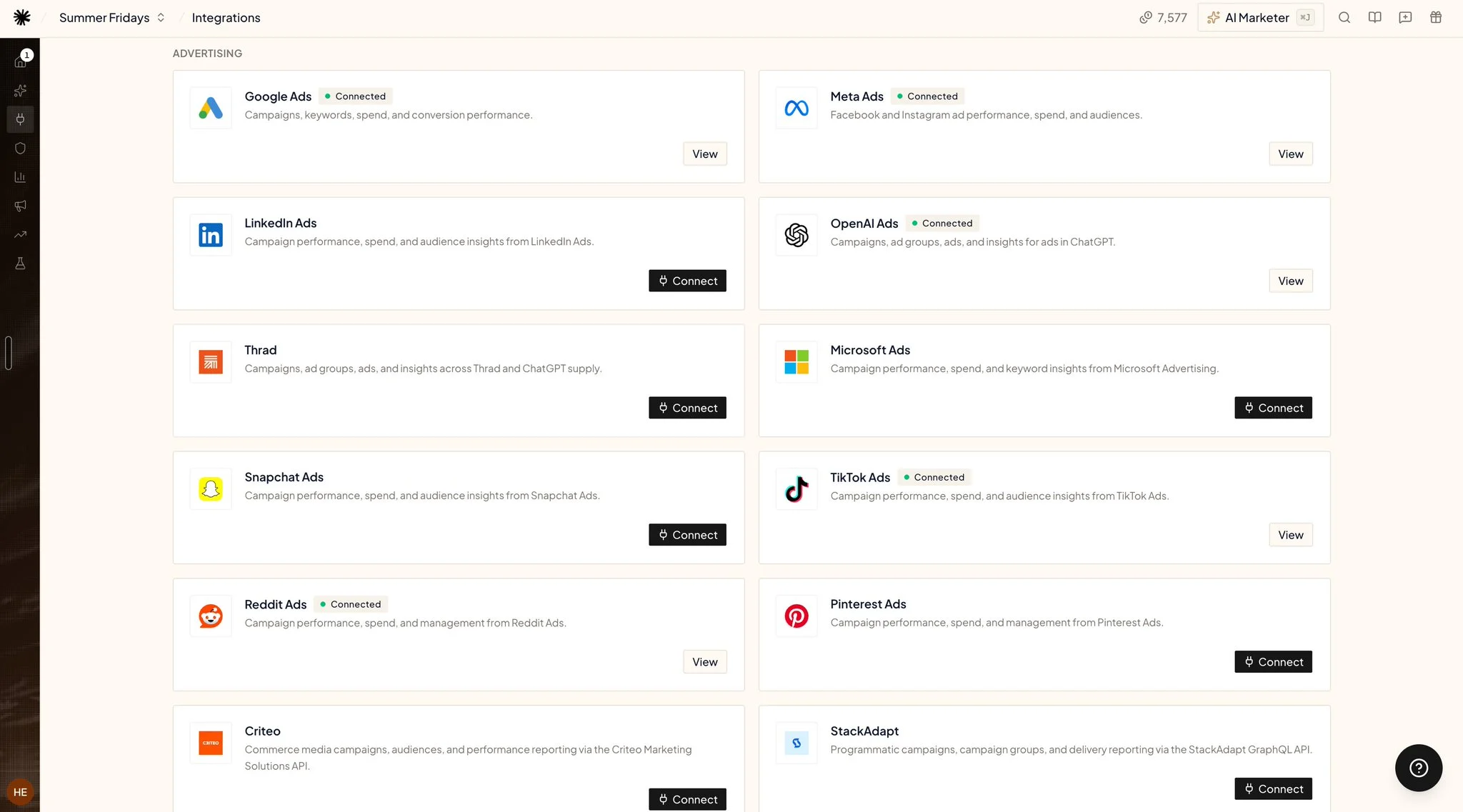1463x812 pixels.
Task: Expand the Summer Fridays workspace switcher
Action: coord(111,18)
